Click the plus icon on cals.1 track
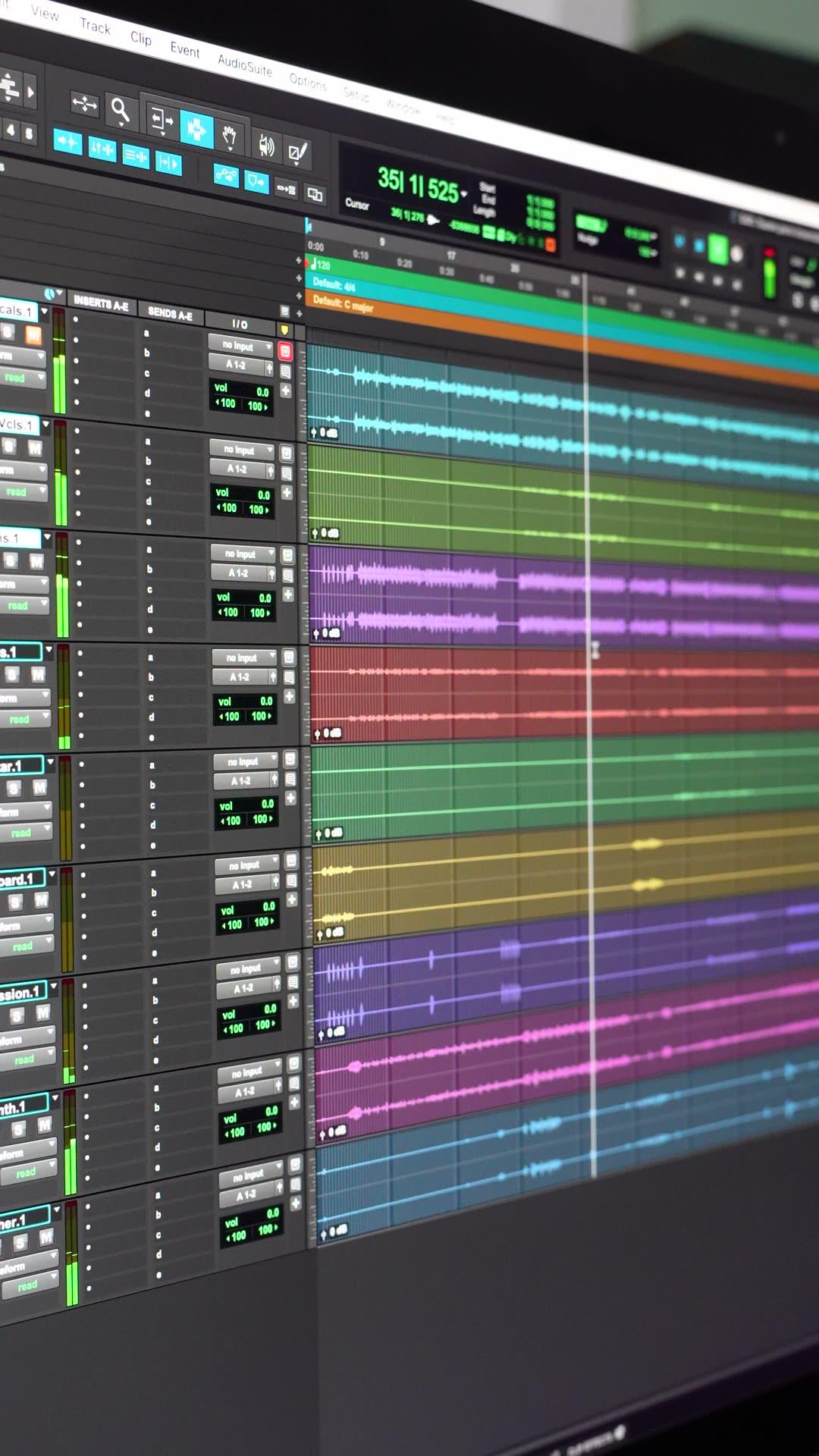Image resolution: width=819 pixels, height=1456 pixels. [x=286, y=390]
